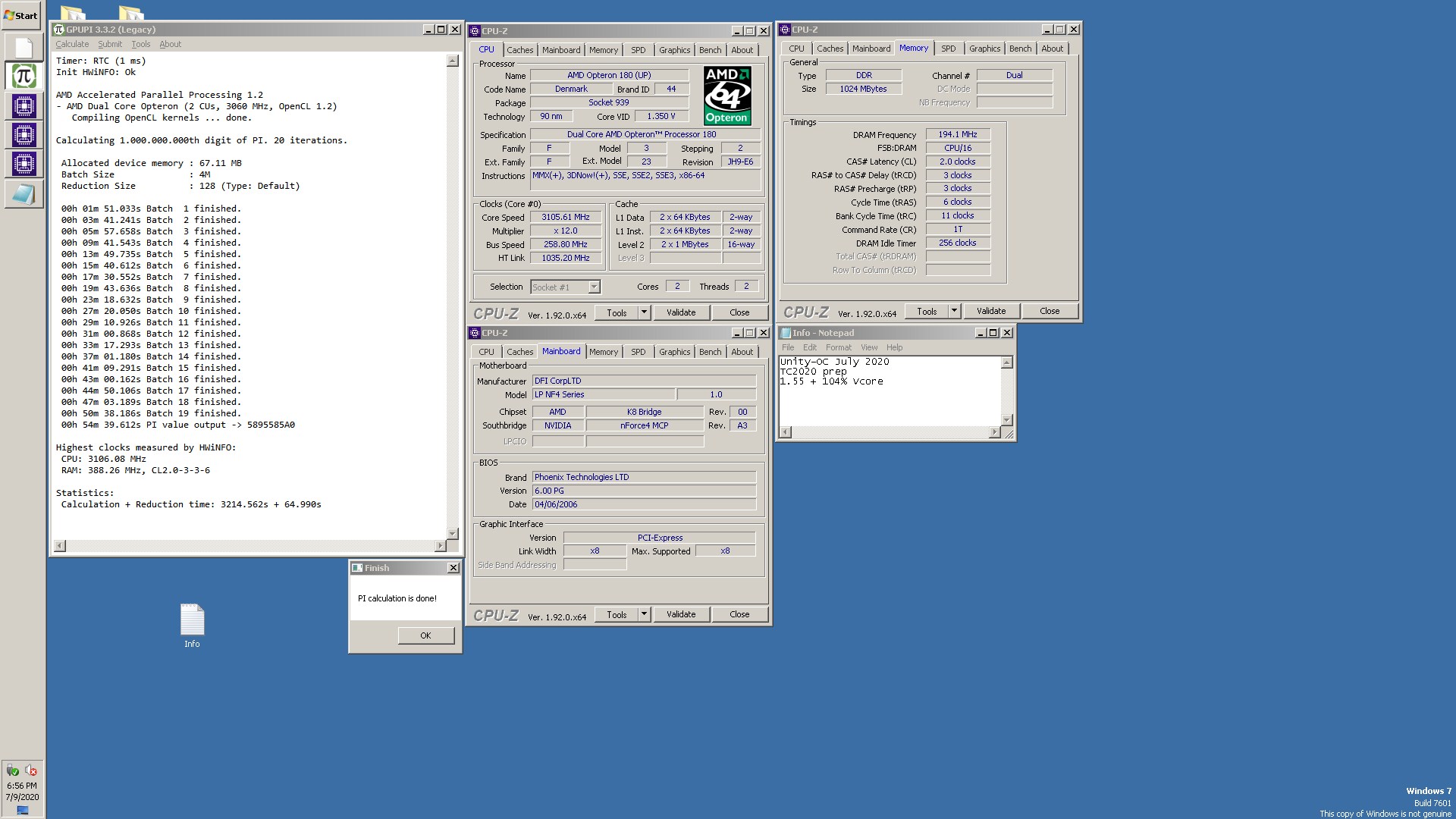The image size is (1456, 819).
Task: Switch to SPD tab in Memory tab window
Action: tap(949, 49)
